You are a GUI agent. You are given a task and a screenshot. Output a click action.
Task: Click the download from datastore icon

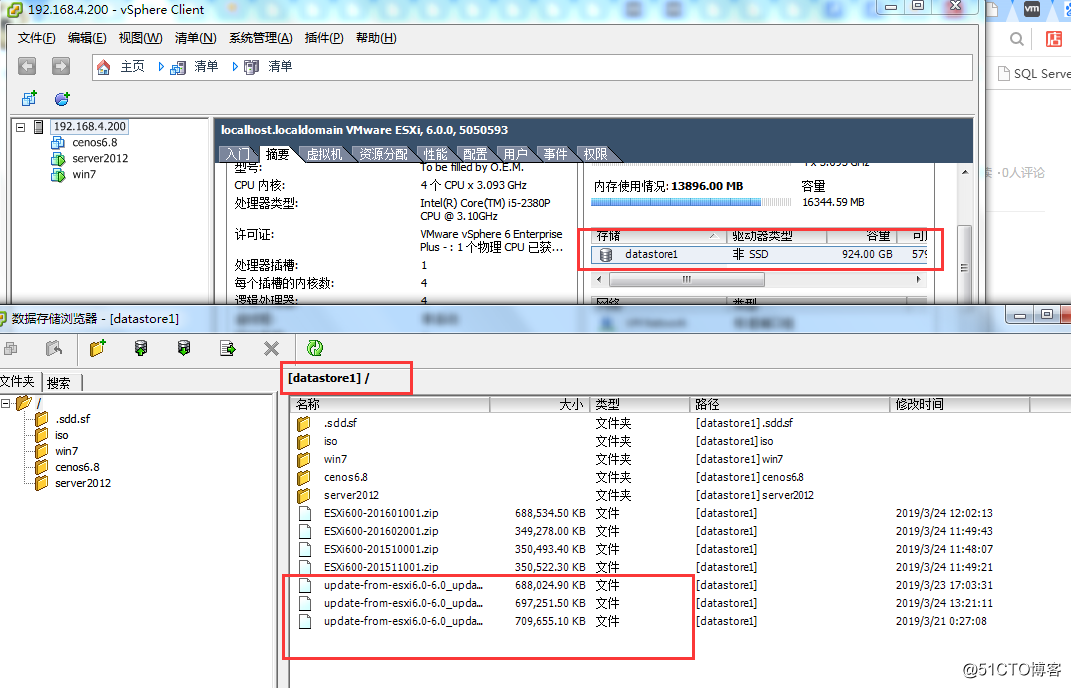pos(184,348)
